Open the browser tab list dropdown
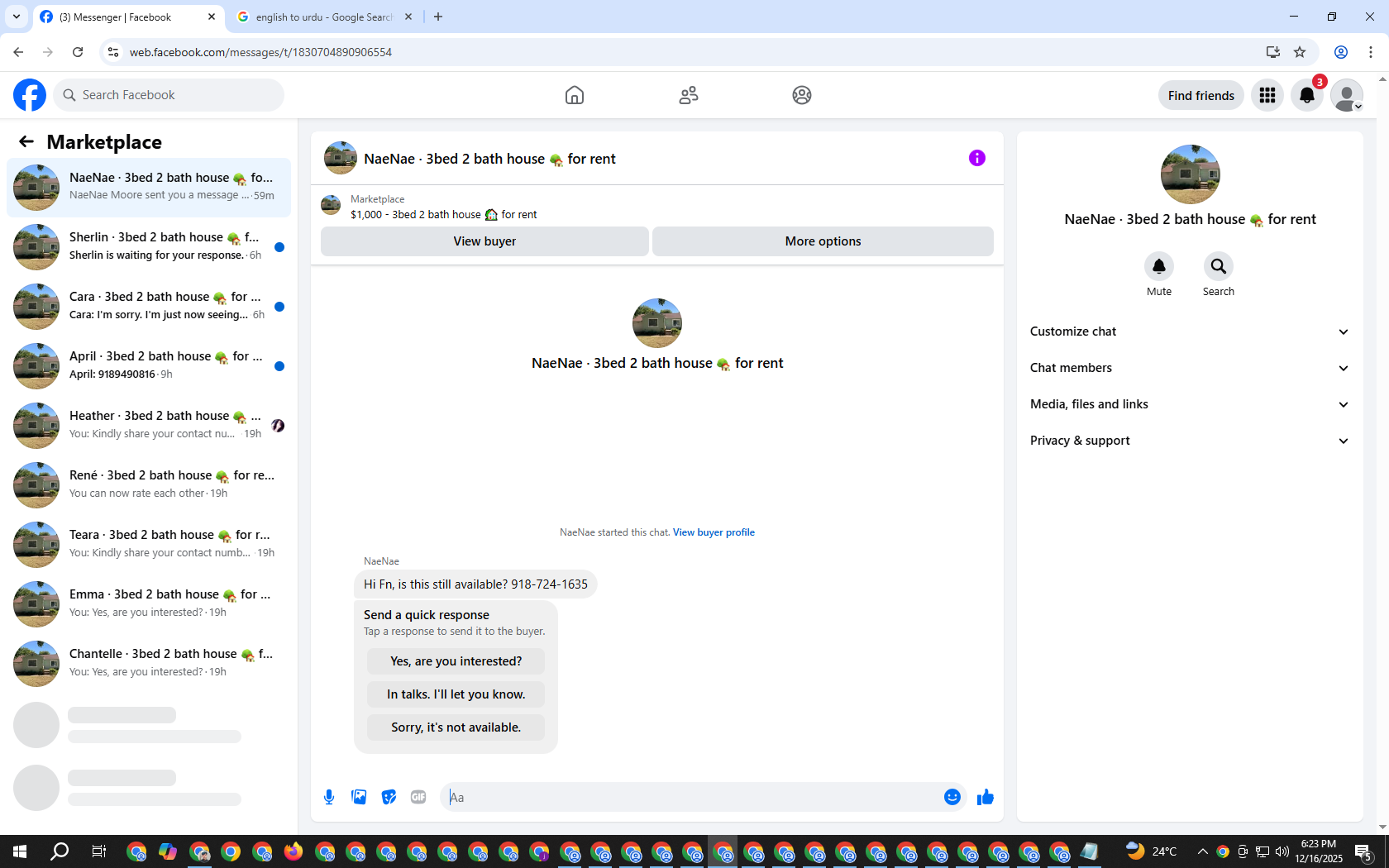Viewport: 1389px width, 868px height. point(17,17)
